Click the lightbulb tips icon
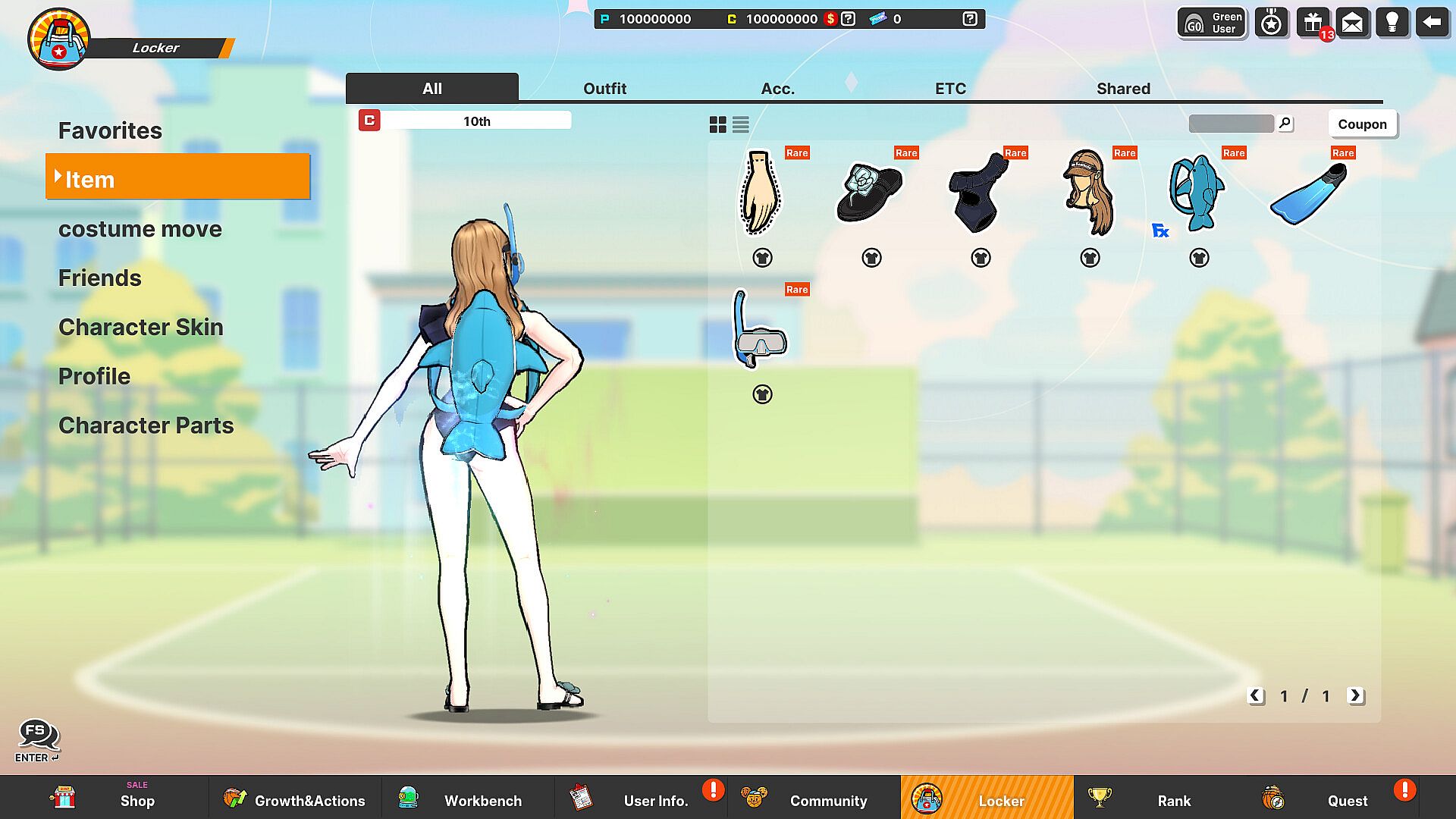Image resolution: width=1456 pixels, height=819 pixels. (1392, 23)
